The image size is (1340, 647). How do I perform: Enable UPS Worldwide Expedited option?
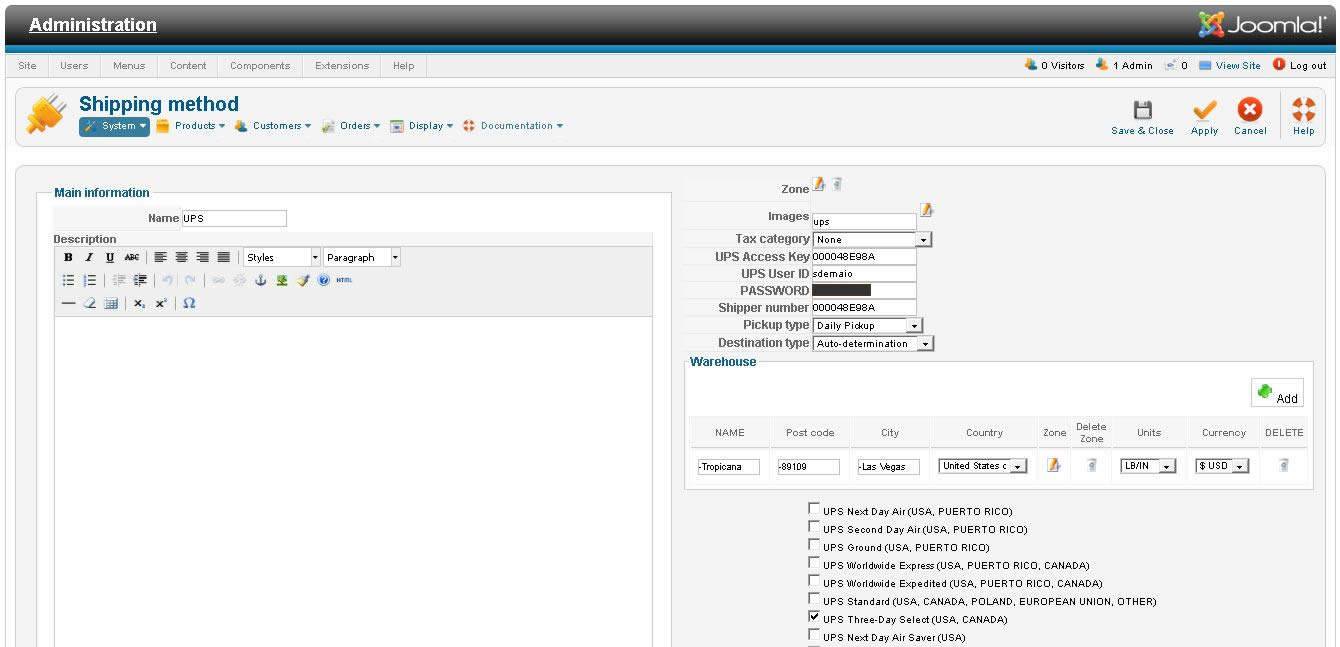(814, 580)
